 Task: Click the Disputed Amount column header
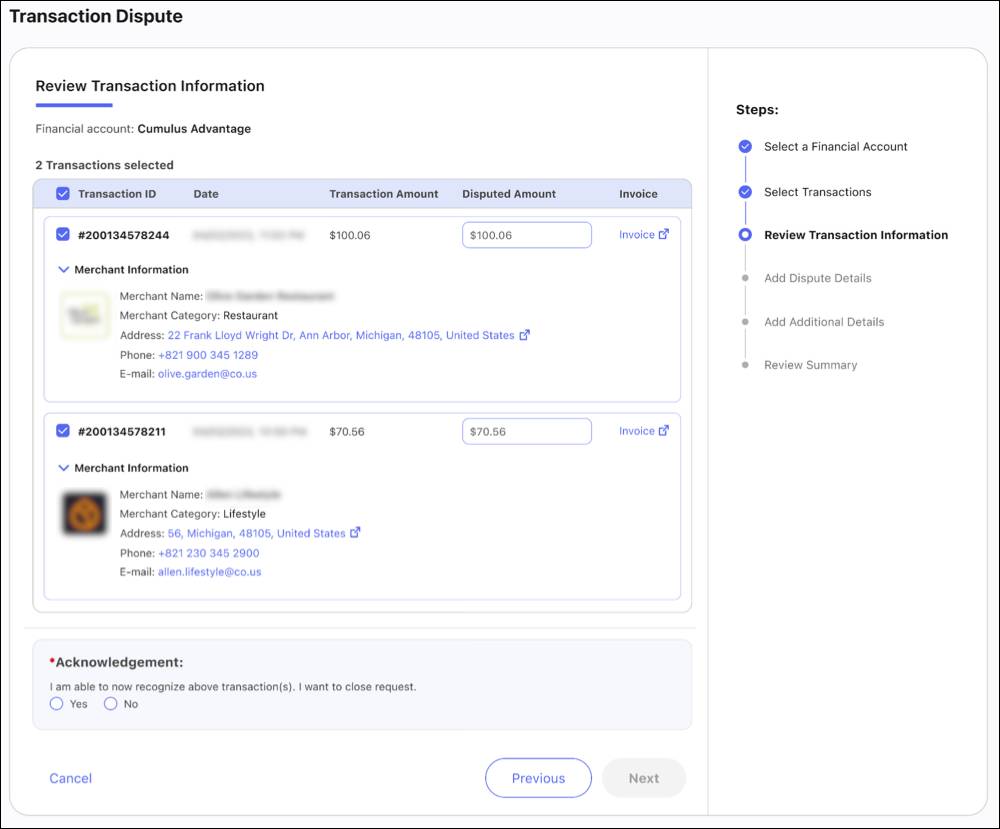509,194
